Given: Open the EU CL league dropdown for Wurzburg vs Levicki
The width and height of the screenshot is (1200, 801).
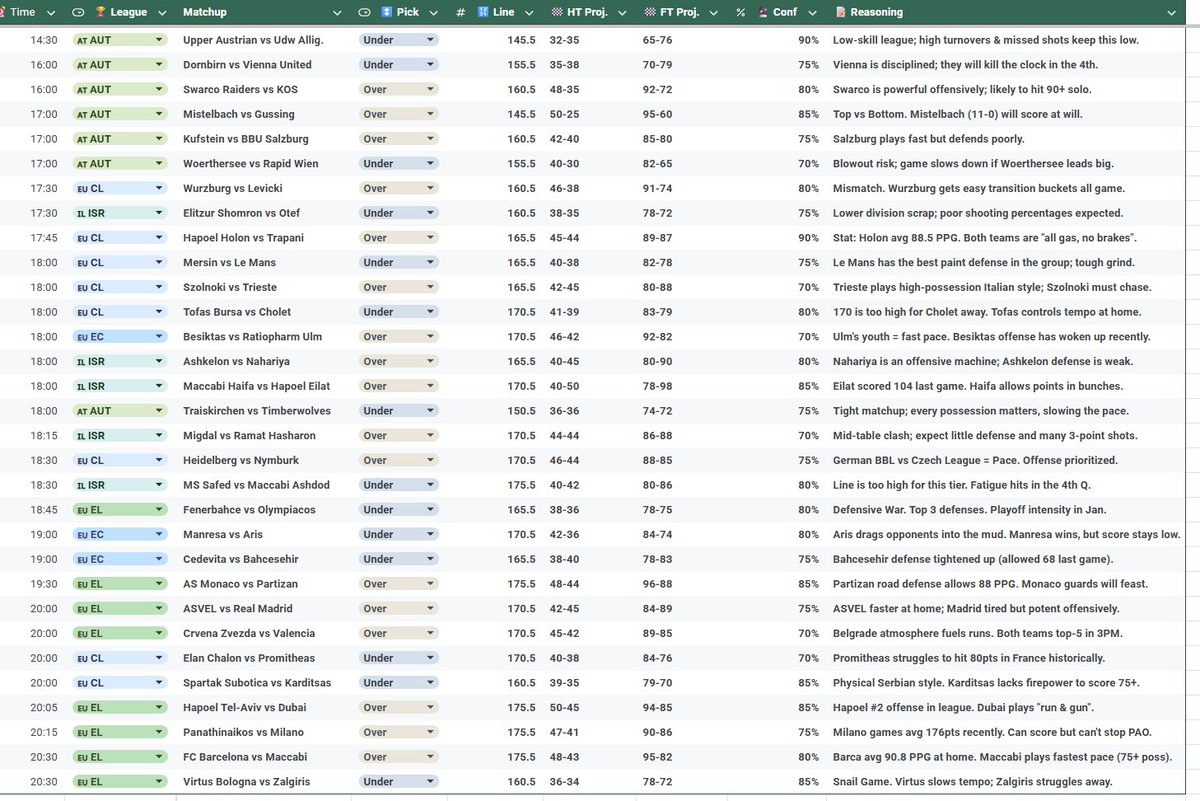Looking at the screenshot, I should (159, 188).
